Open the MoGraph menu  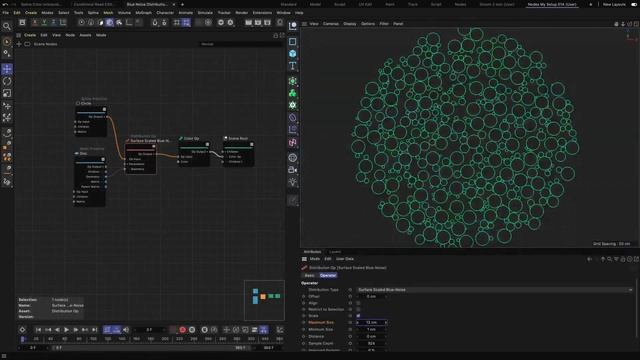click(x=143, y=13)
